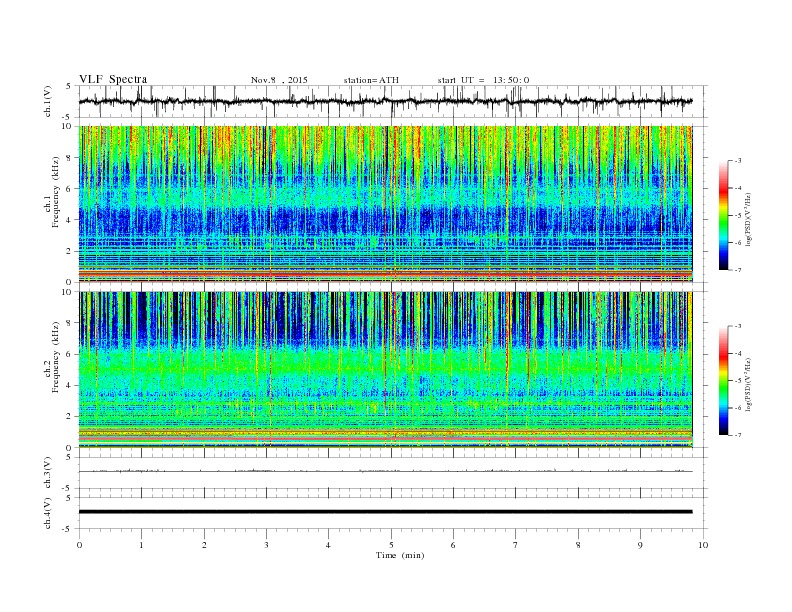Click the "ch.4(V)" axis label
Screen dimensions: 792x612
click(47, 513)
